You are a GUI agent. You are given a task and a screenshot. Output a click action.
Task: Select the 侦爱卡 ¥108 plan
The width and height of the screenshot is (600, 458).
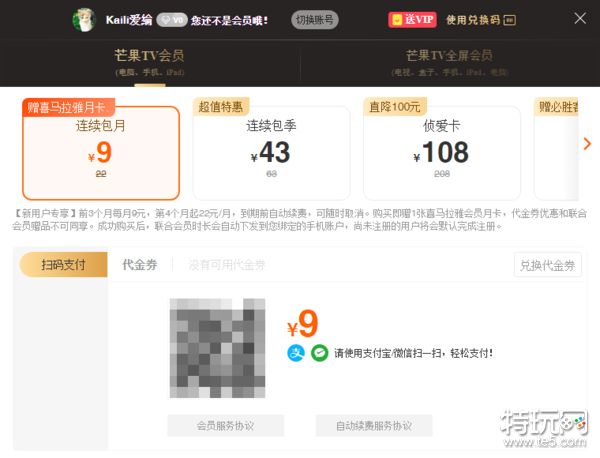tap(442, 152)
